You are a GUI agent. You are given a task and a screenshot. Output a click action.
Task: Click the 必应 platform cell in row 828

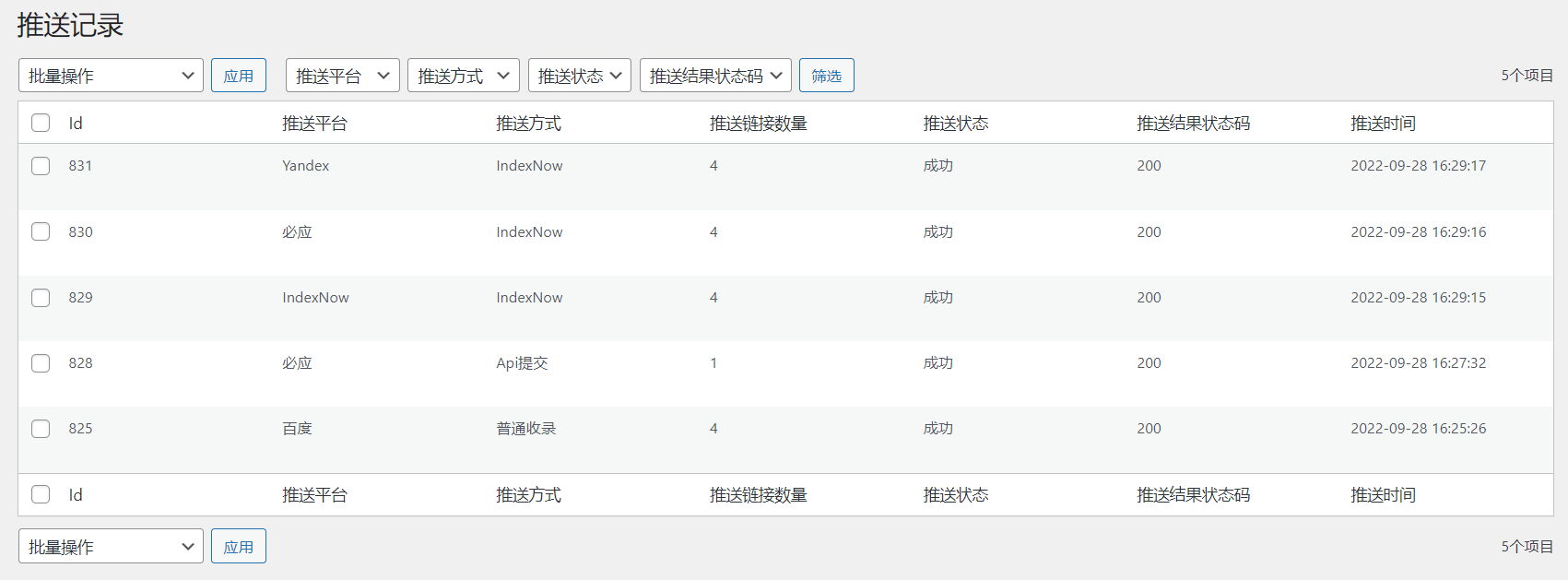coord(297,362)
